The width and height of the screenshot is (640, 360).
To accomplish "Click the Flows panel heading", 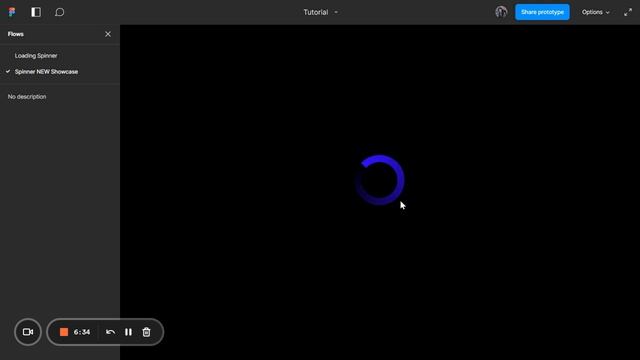I will [16, 34].
